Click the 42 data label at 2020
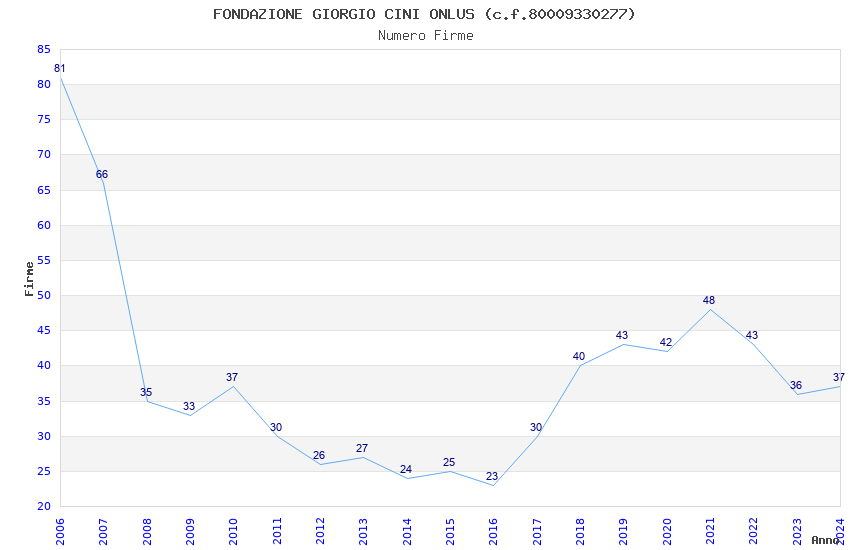The width and height of the screenshot is (850, 550). (666, 342)
